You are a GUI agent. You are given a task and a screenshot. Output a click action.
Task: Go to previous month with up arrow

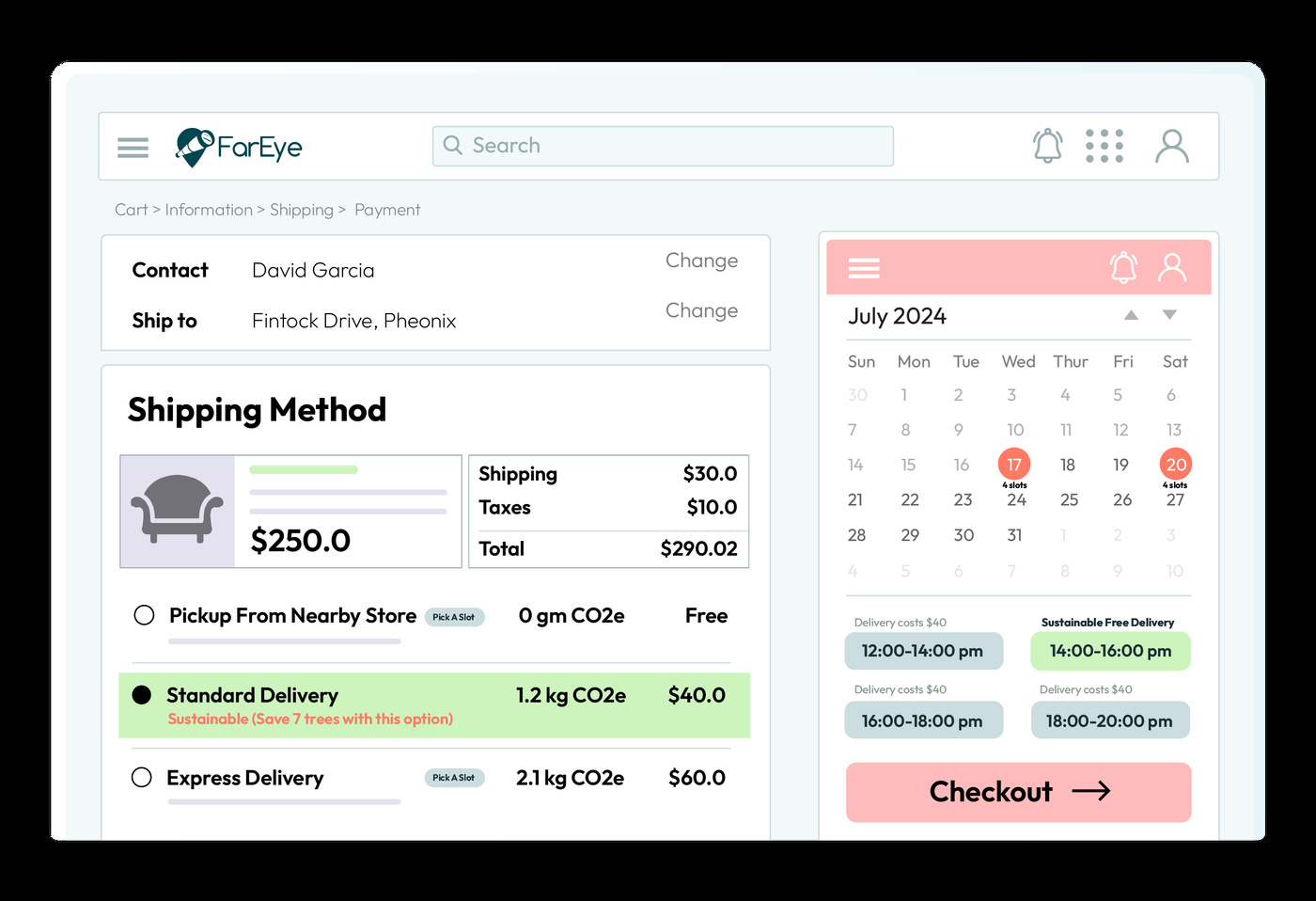1131,316
